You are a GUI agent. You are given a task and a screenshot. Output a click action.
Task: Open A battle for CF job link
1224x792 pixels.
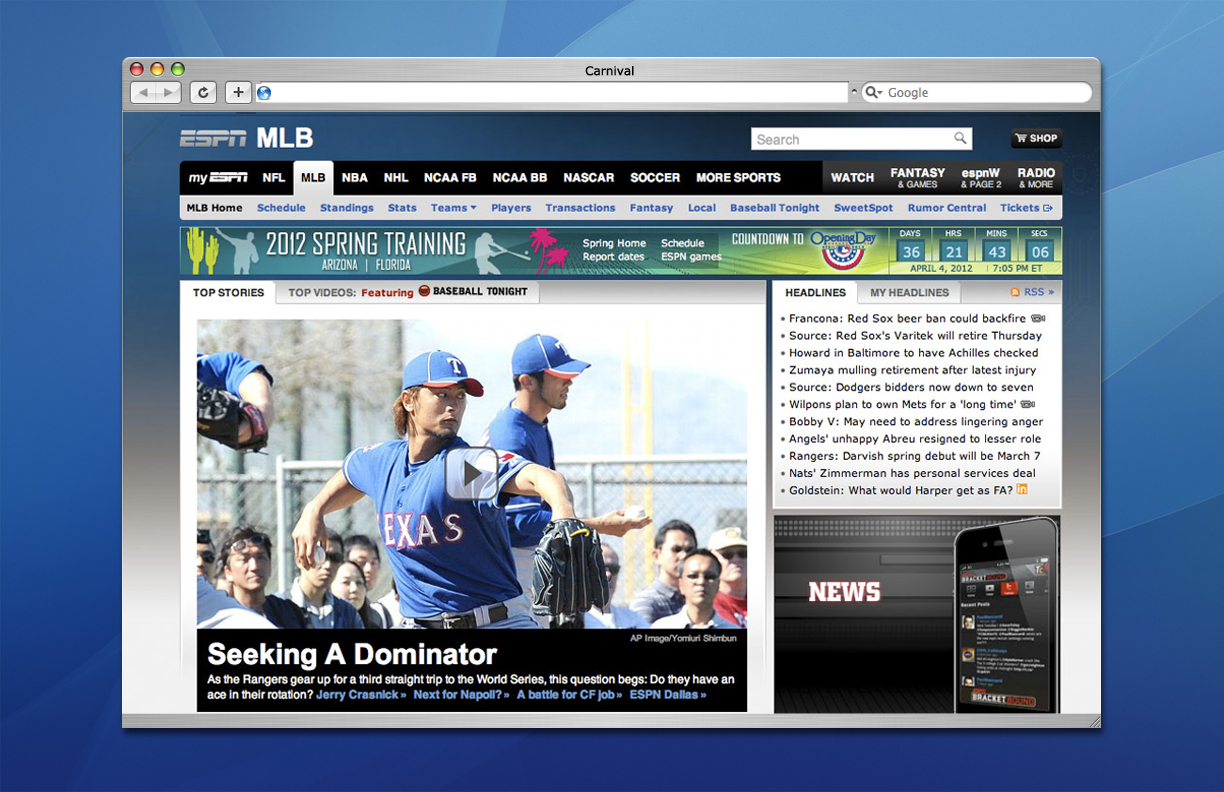point(569,694)
